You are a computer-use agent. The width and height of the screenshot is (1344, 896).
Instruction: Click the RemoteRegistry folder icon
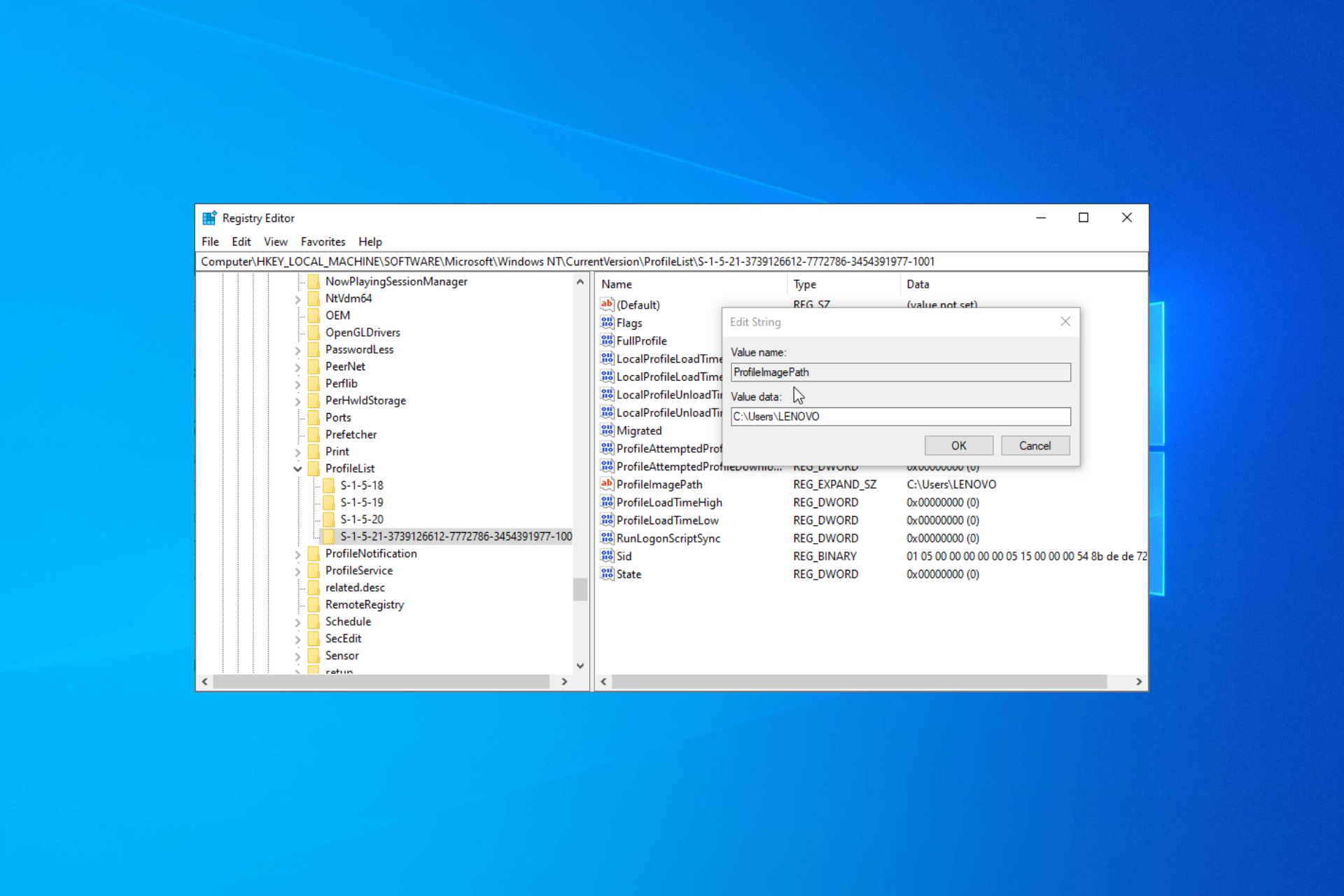pos(314,605)
